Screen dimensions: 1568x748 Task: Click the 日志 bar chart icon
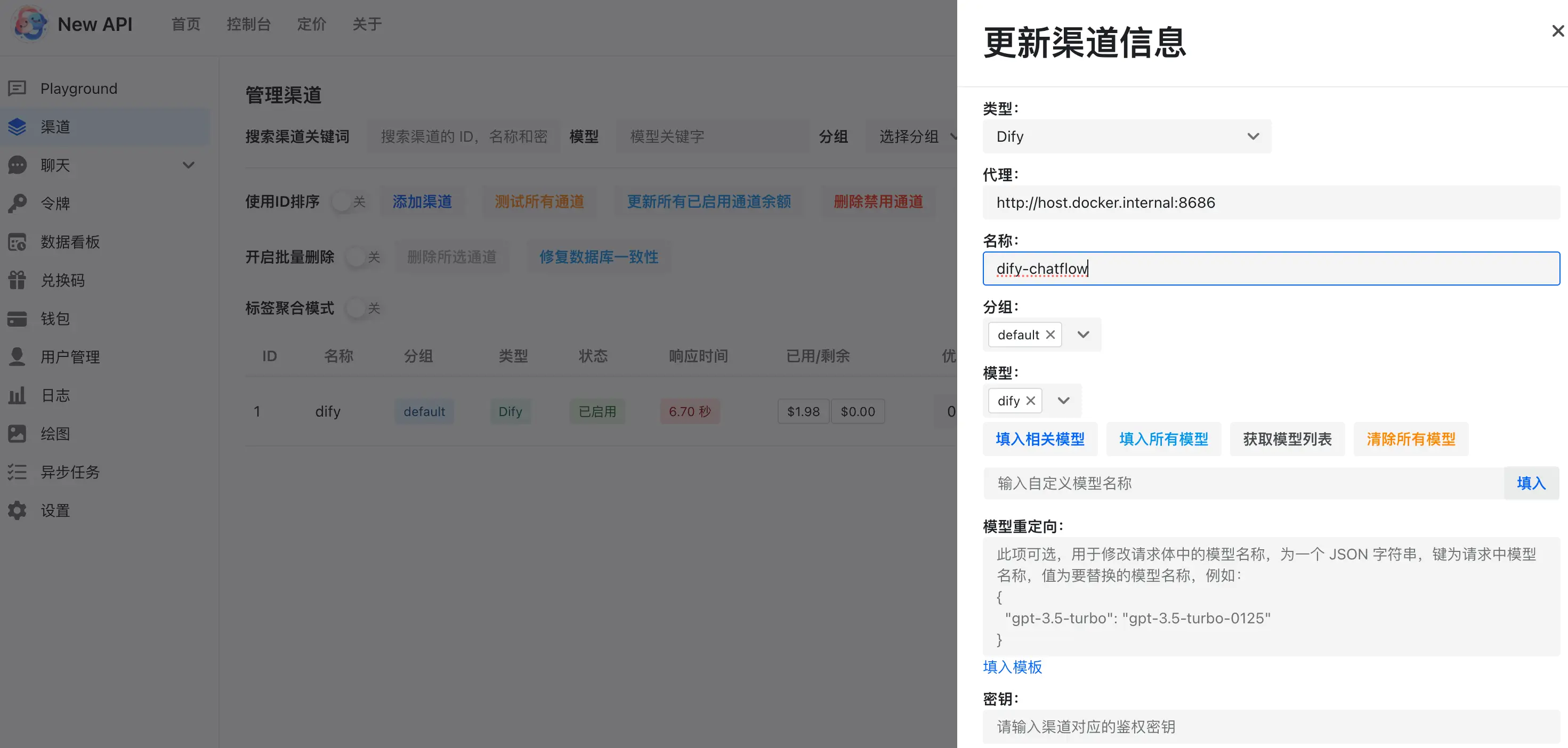17,395
